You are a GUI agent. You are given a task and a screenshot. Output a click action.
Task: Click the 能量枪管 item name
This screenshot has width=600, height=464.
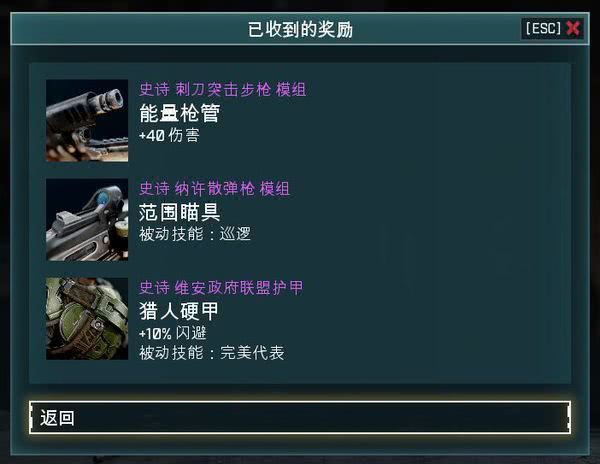[x=179, y=113]
